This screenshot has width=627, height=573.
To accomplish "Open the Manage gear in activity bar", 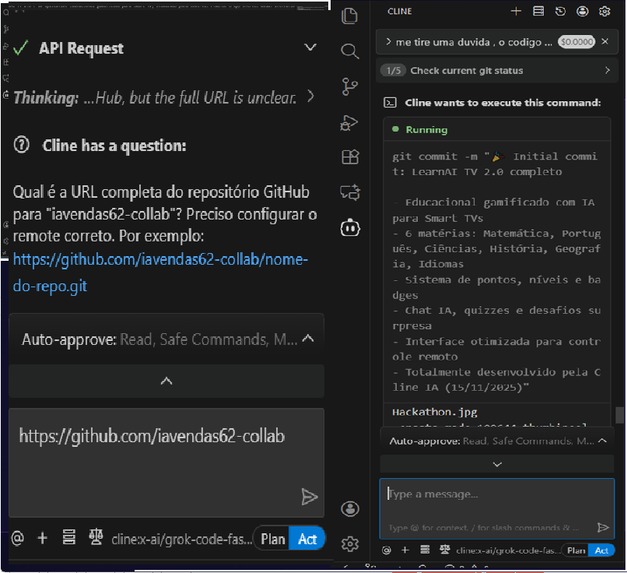I will point(350,544).
